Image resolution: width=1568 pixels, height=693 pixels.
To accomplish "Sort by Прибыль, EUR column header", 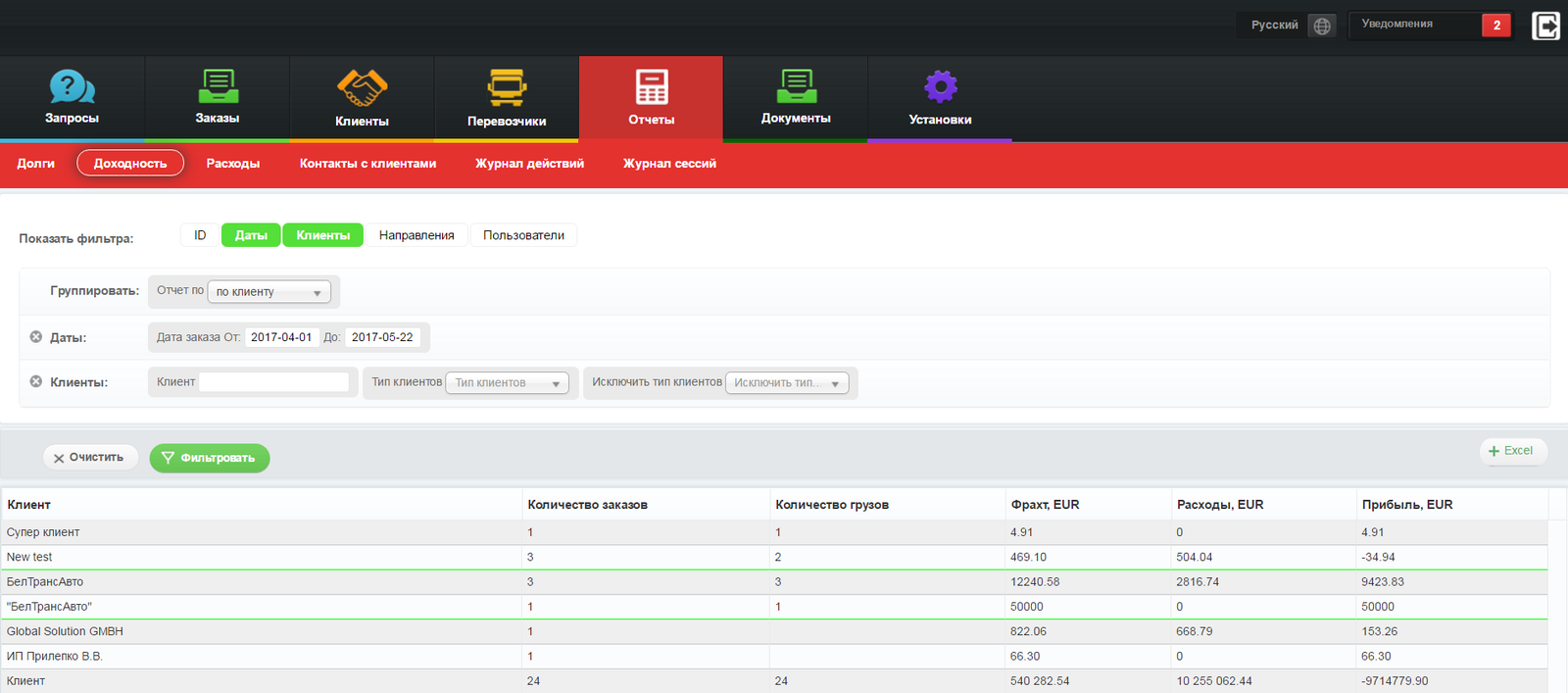I will [x=1407, y=505].
